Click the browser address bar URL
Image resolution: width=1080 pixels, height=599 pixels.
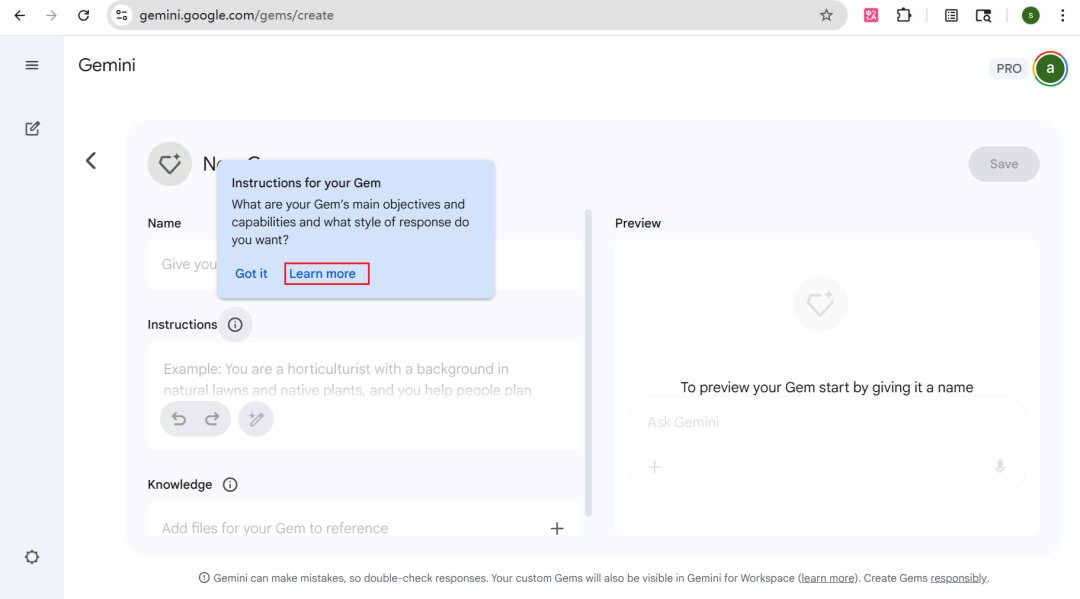(x=236, y=15)
